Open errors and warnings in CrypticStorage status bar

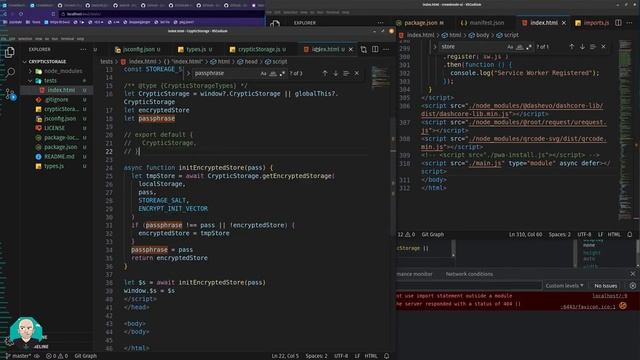(x=57, y=356)
